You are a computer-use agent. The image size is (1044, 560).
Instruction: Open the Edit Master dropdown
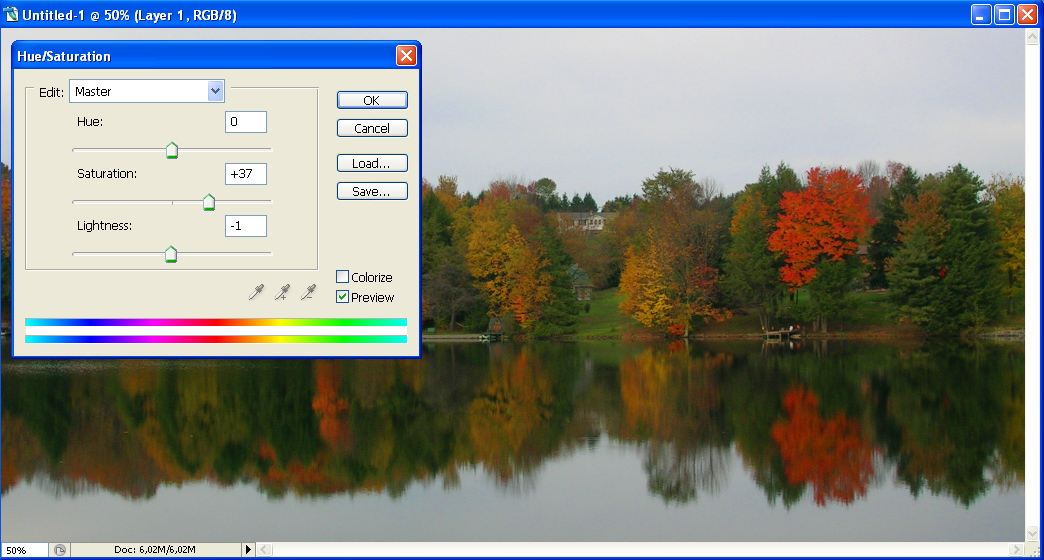(x=215, y=91)
